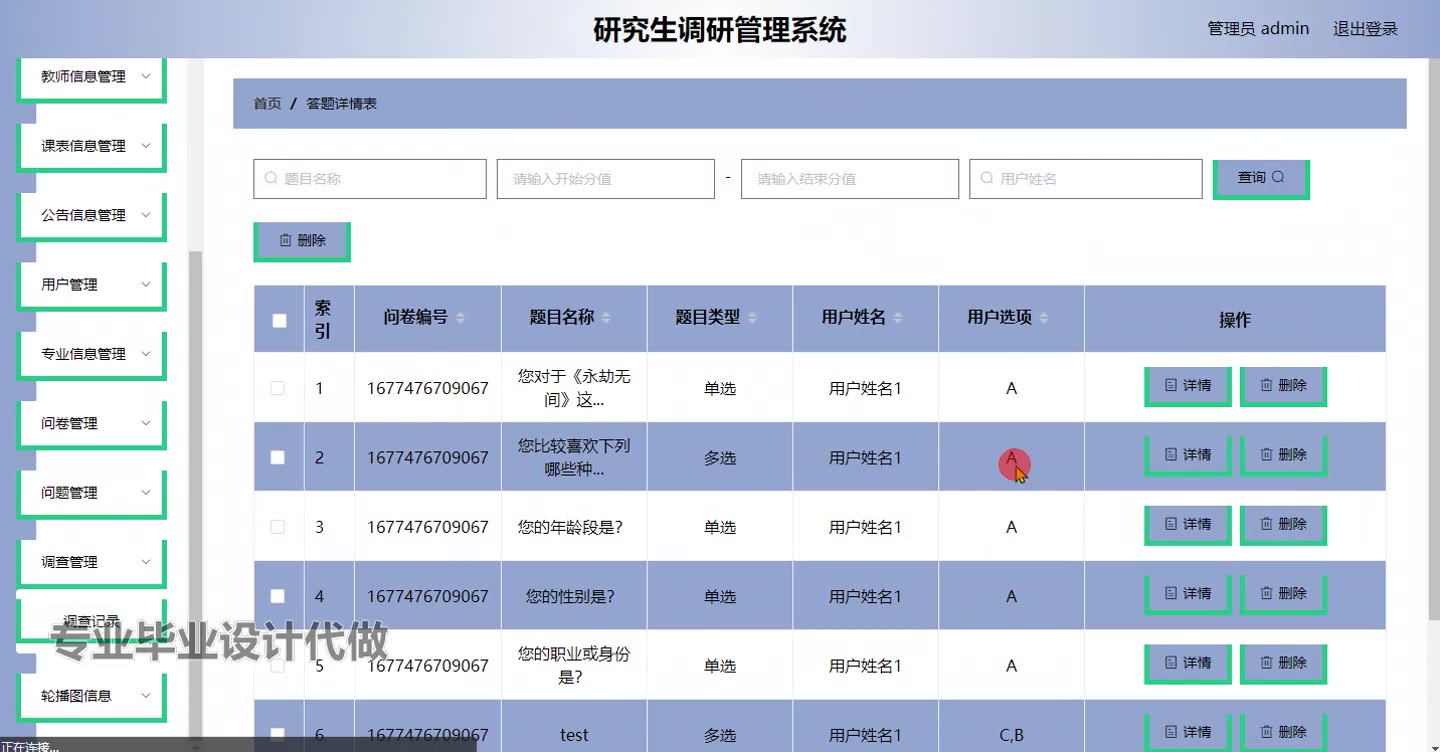
Task: Click sort arrows icon beside 题目名称 header
Action: [607, 318]
